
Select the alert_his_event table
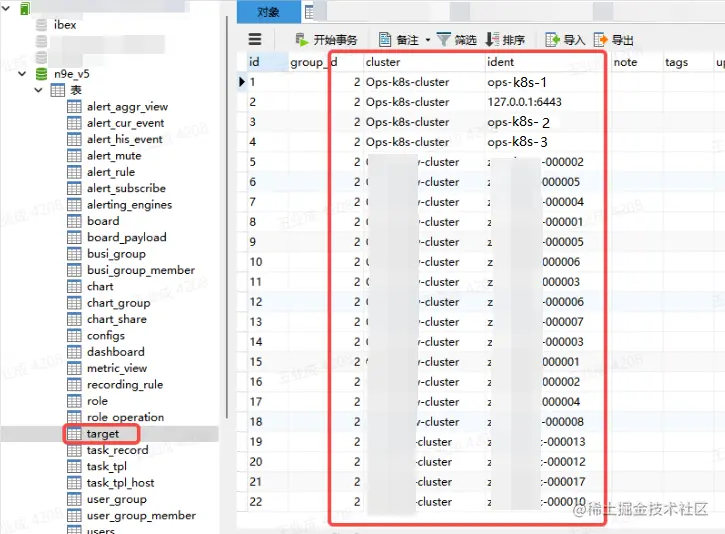point(124,140)
